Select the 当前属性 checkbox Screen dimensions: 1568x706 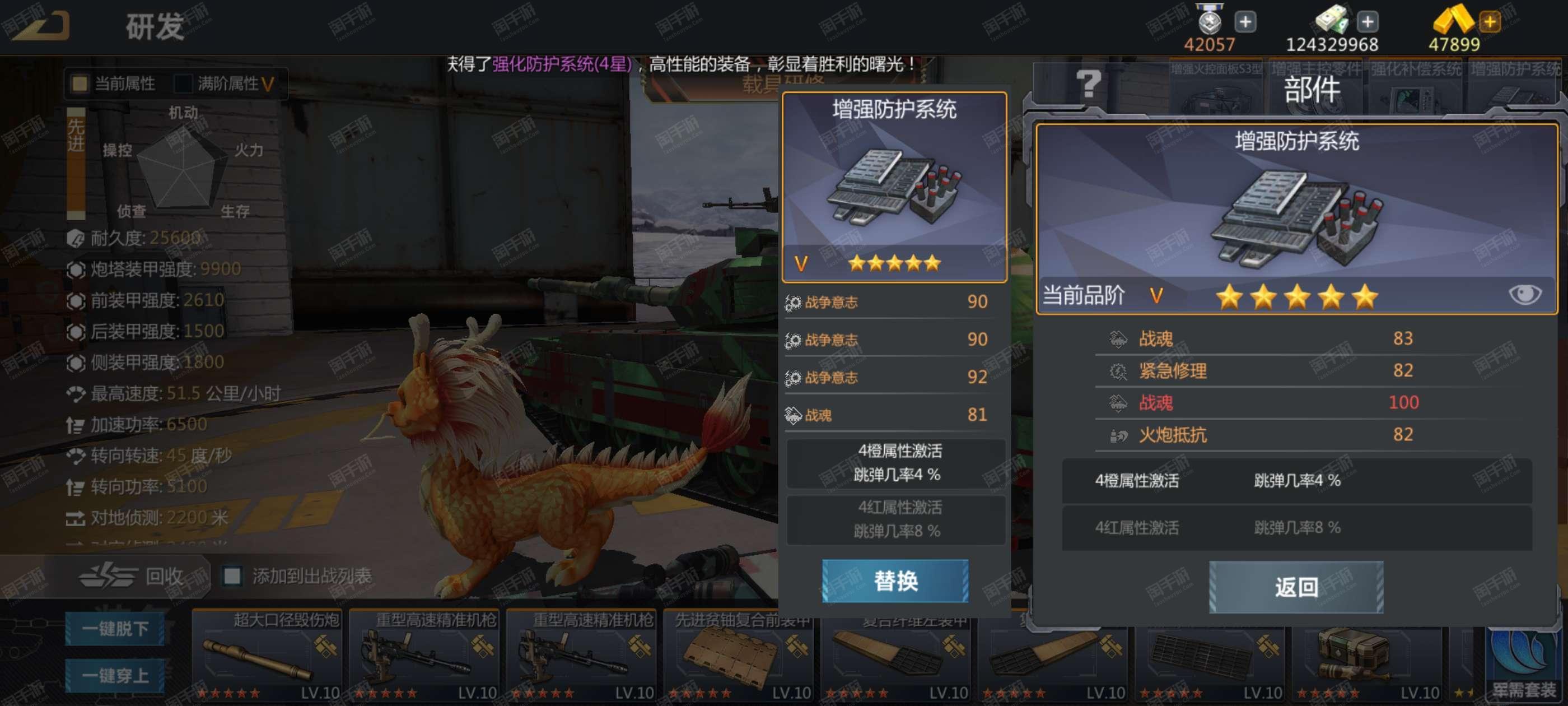(x=80, y=83)
